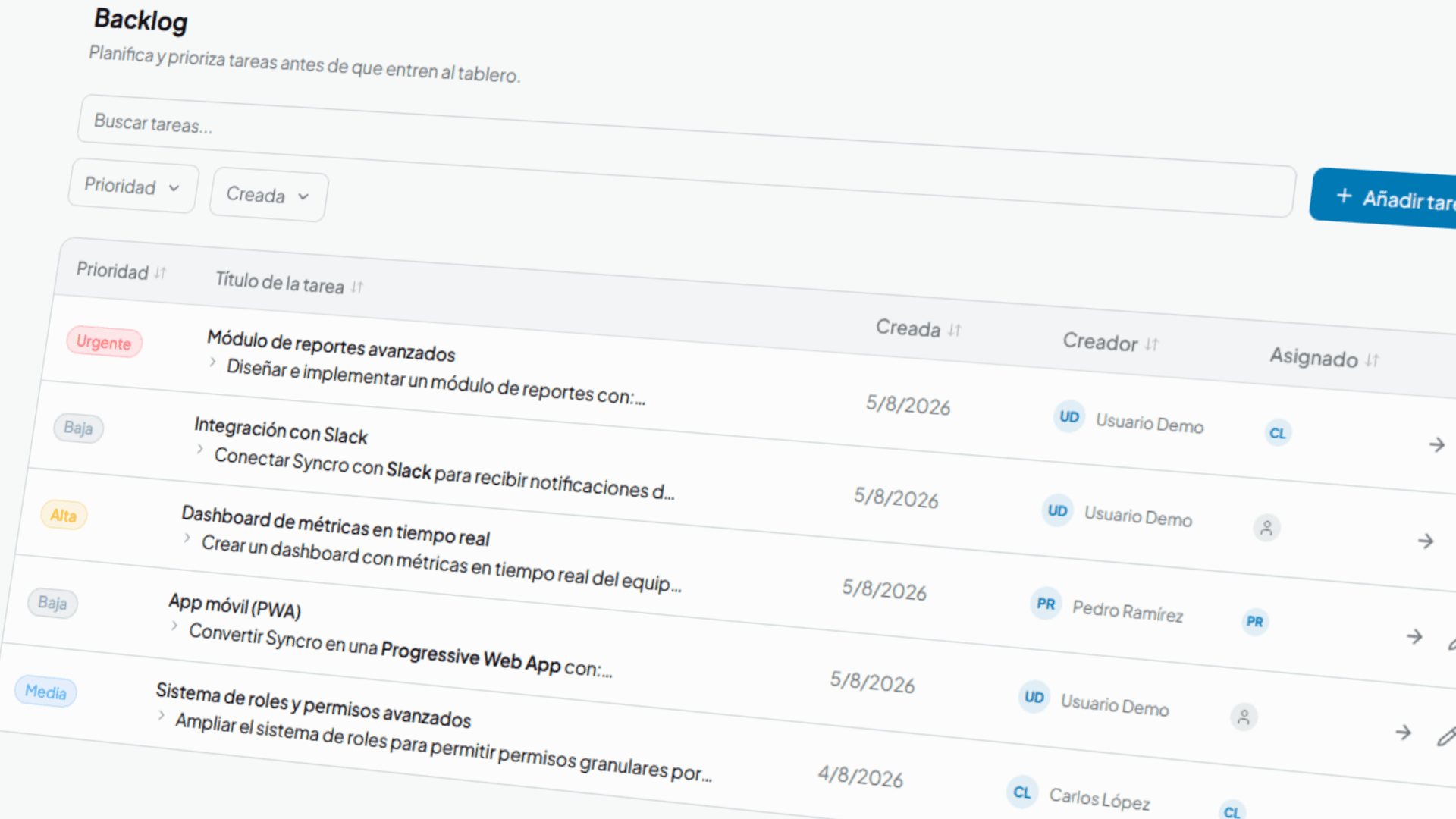Click the Alta priority badge

[64, 516]
